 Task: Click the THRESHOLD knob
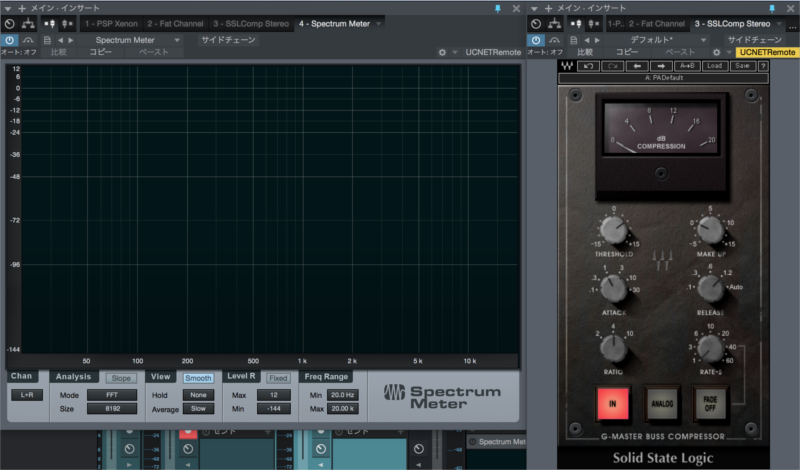point(613,230)
